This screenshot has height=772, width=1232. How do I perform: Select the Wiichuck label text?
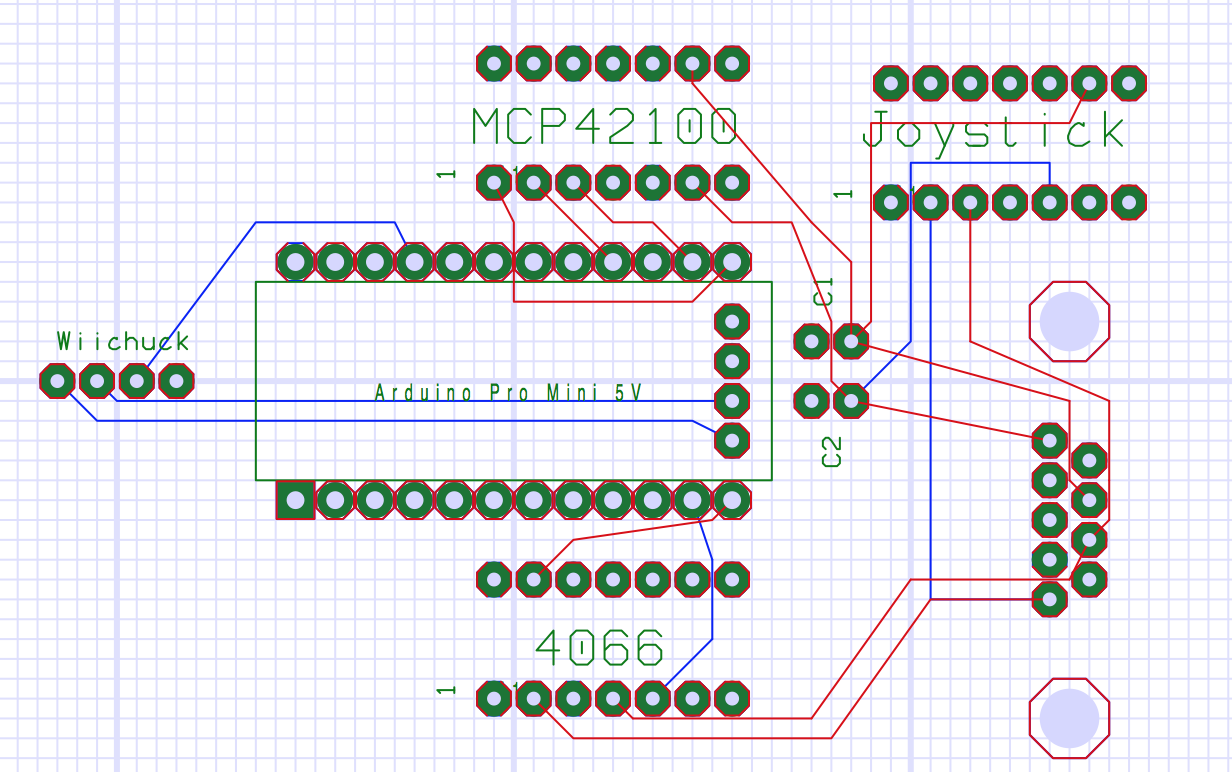pos(123,342)
